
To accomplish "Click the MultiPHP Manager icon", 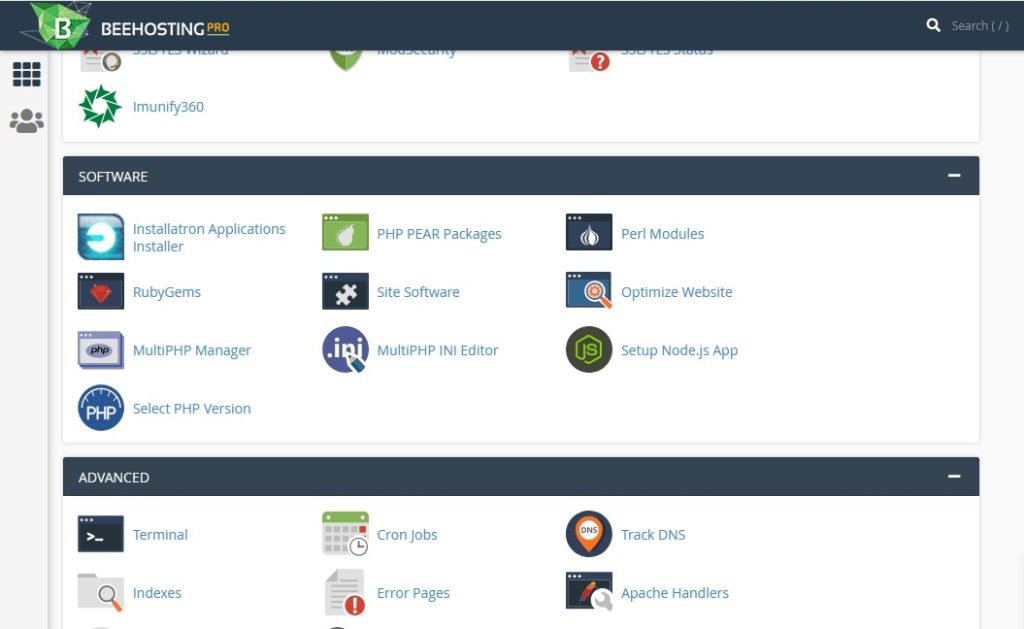I will (x=101, y=350).
